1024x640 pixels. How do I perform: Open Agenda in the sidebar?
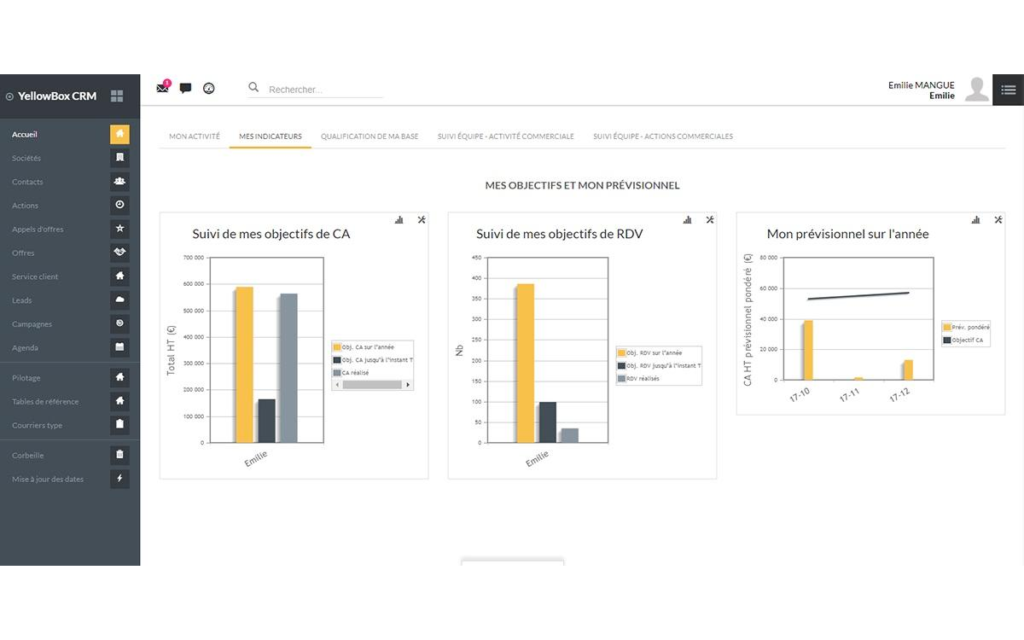click(x=25, y=348)
